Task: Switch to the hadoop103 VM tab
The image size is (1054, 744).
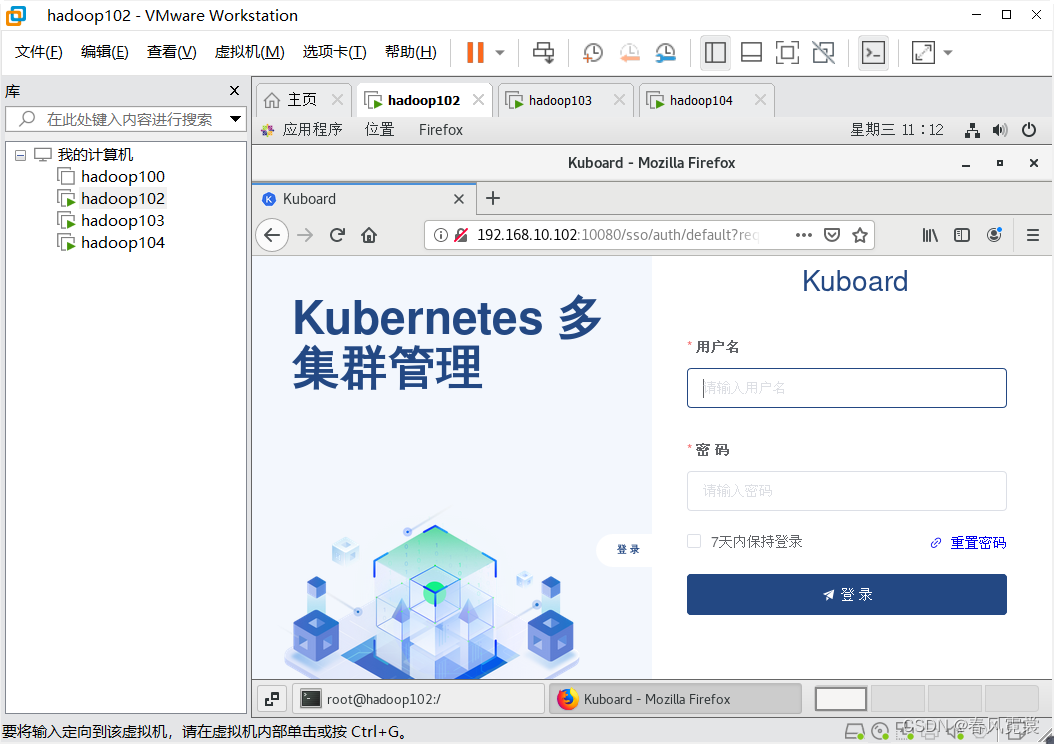Action: [x=559, y=100]
